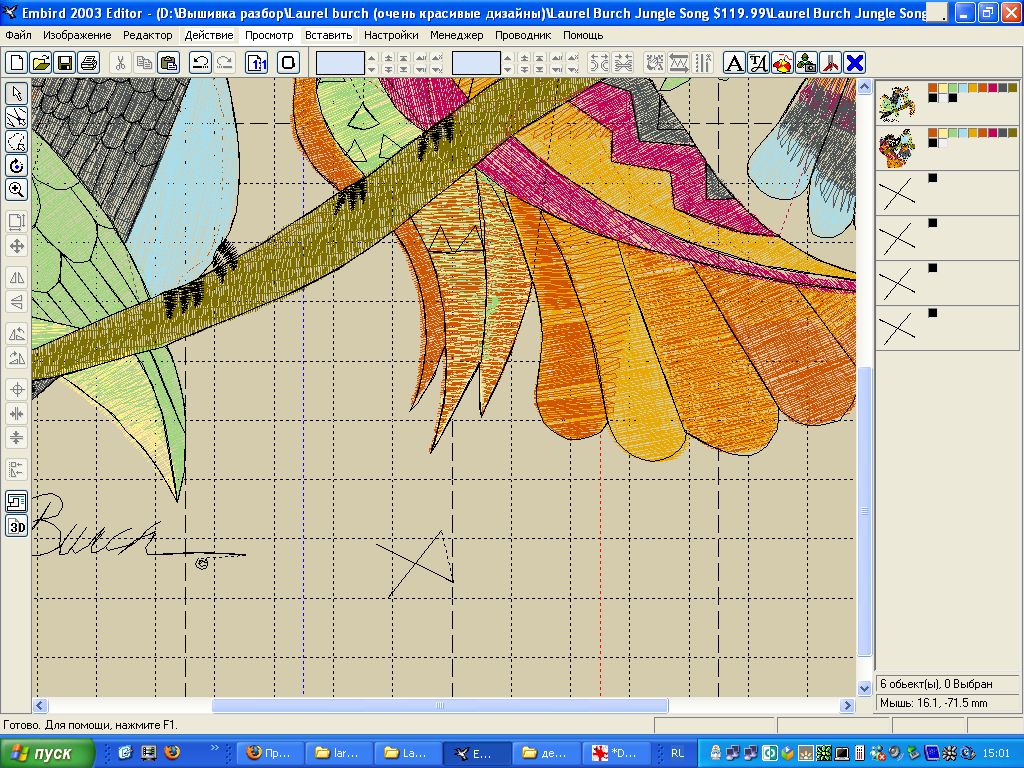The height and width of the screenshot is (768, 1024).
Task: Open the Файл menu
Action: point(18,35)
